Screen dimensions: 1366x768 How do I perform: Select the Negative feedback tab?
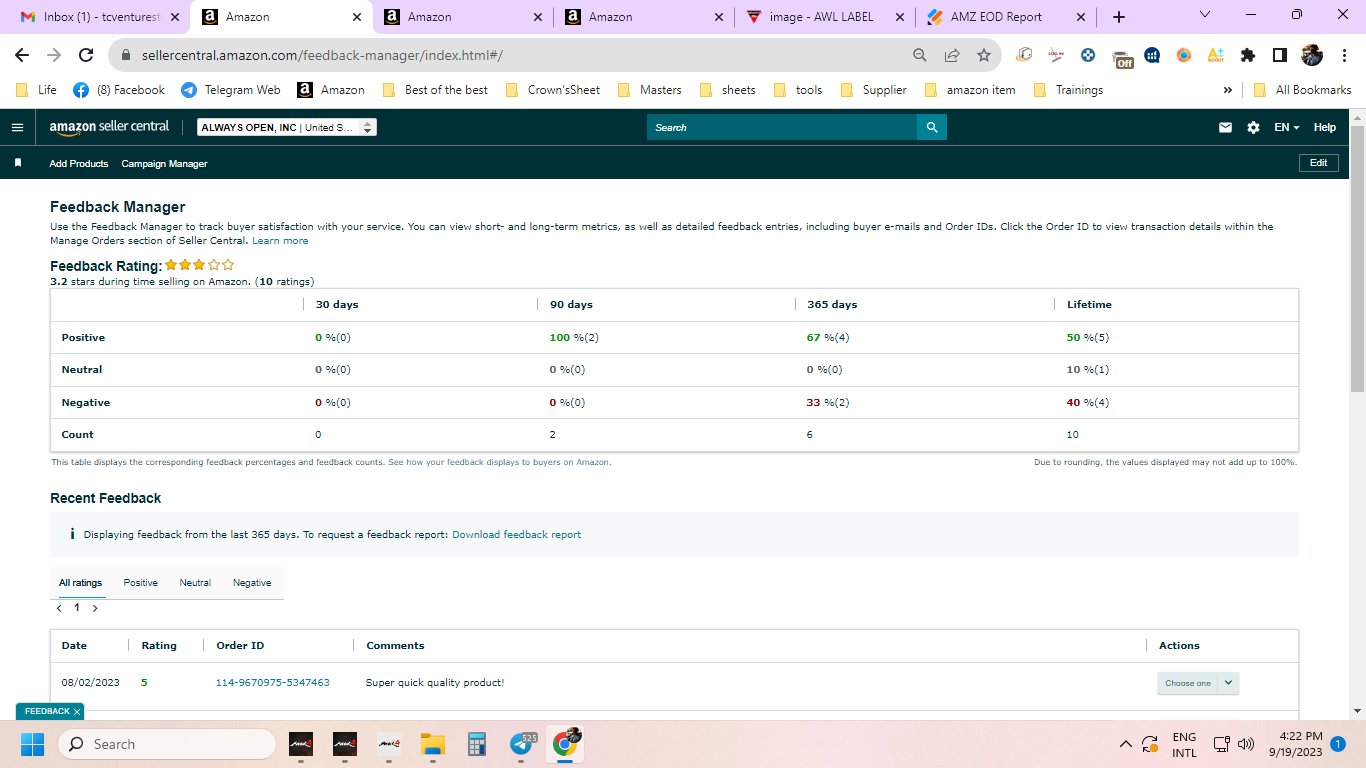[252, 583]
